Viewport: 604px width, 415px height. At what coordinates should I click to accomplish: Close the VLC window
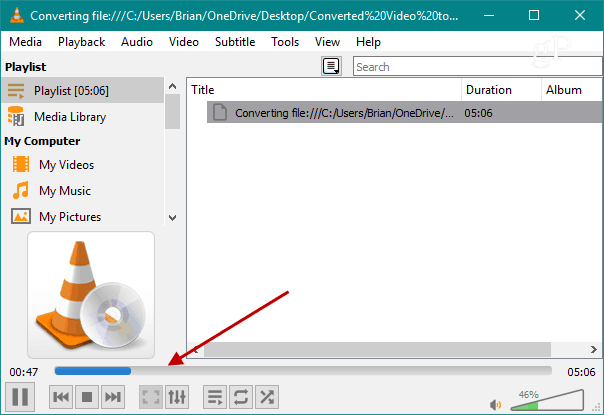point(580,15)
